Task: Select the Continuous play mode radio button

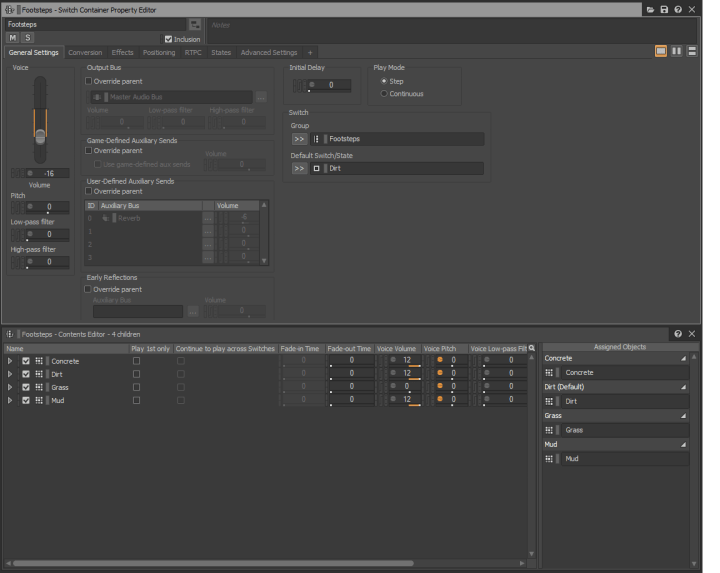Action: coord(384,94)
